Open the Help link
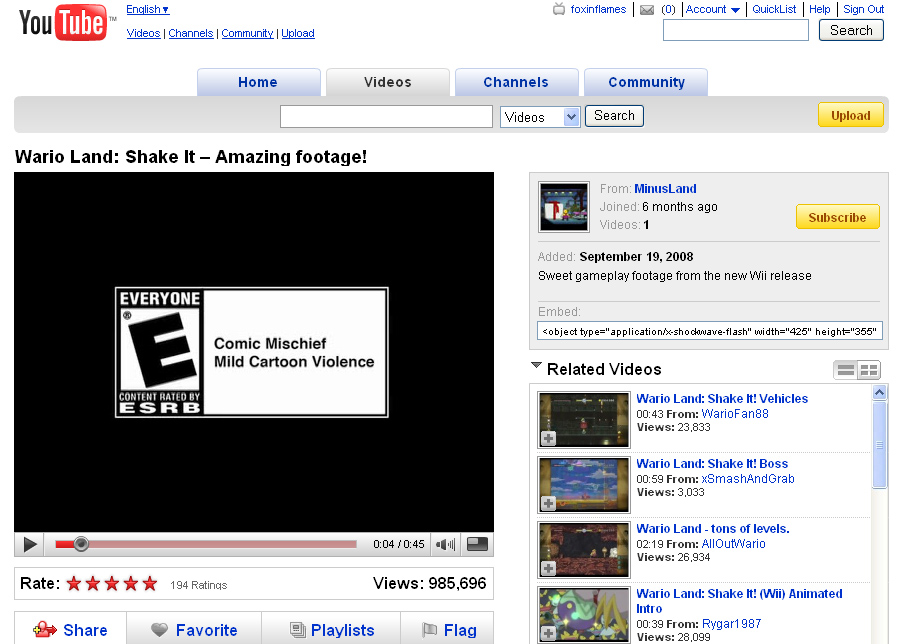This screenshot has width=904, height=644. coord(819,9)
